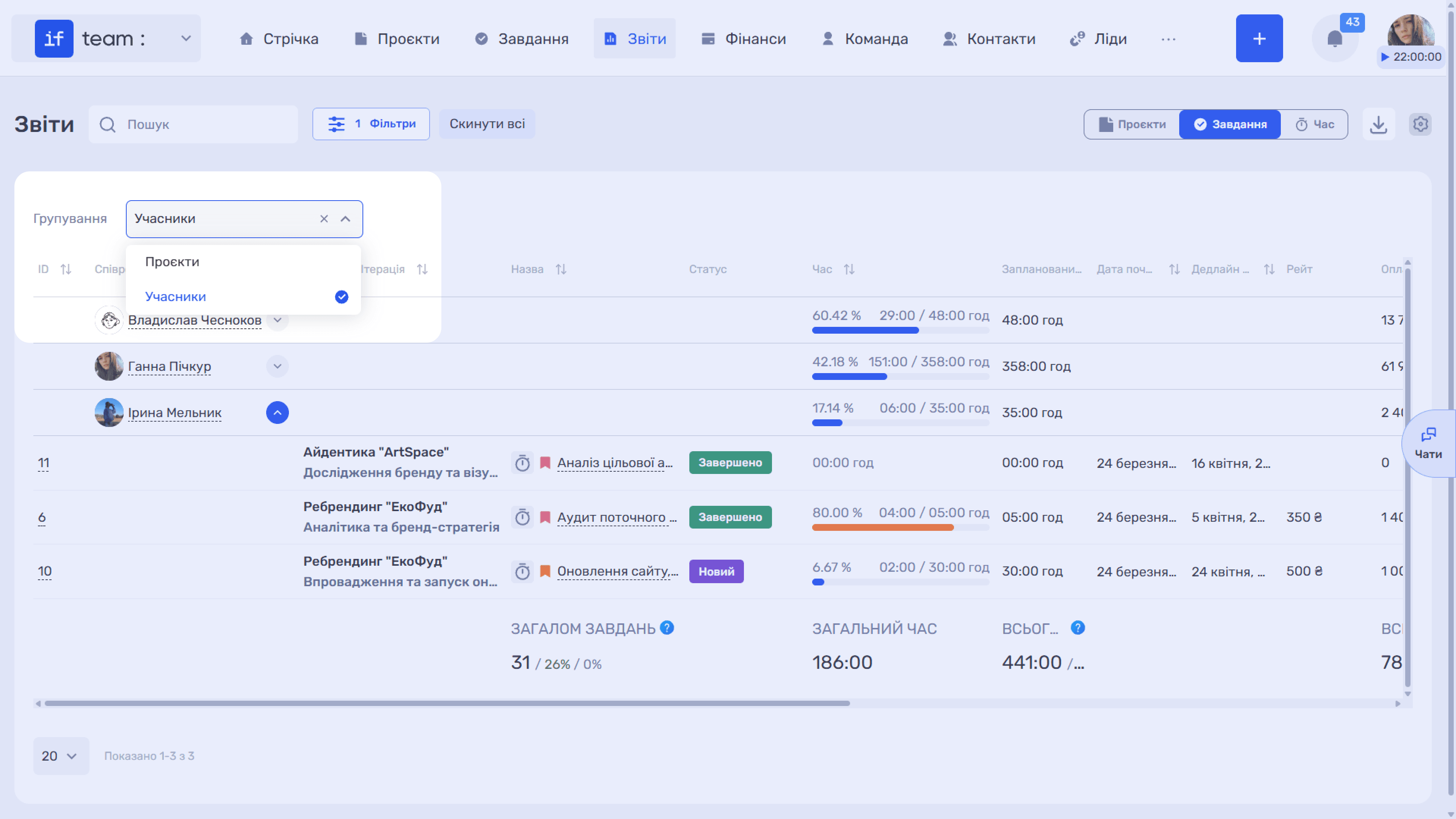
Task: Expand Владислав Чесноков task group
Action: pos(277,320)
